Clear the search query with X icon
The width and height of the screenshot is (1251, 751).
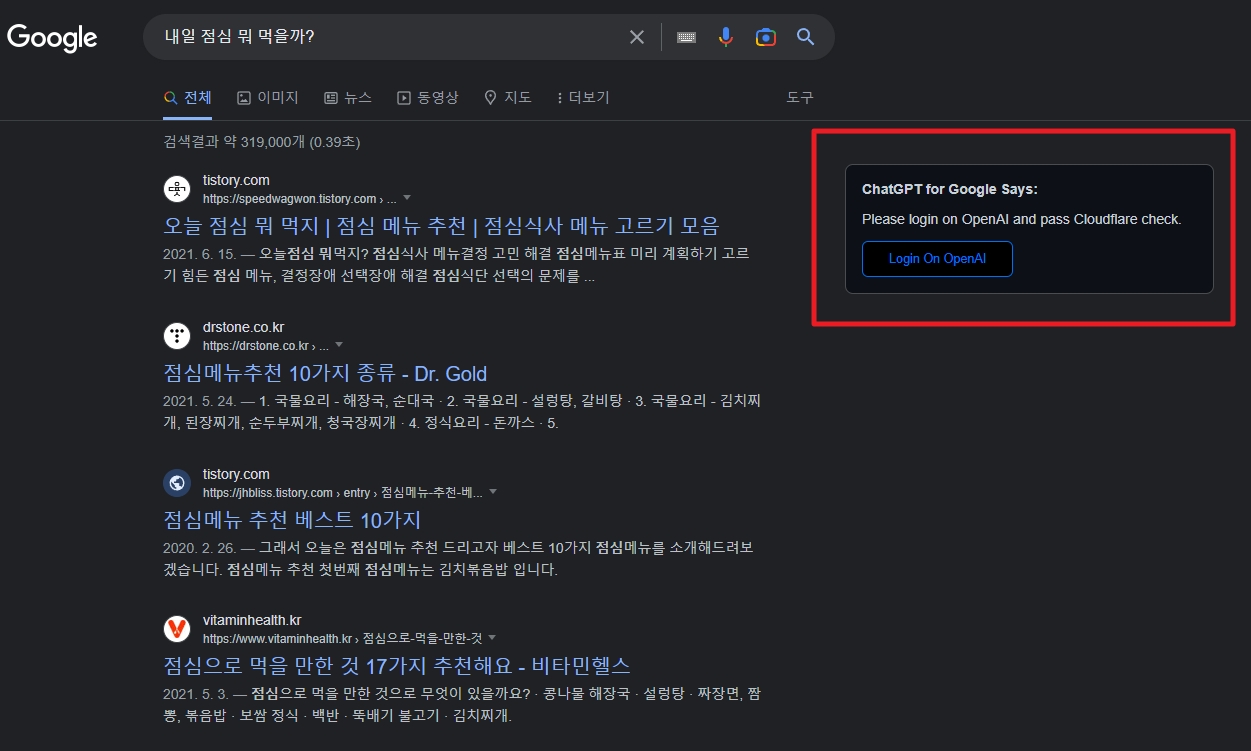tap(637, 37)
